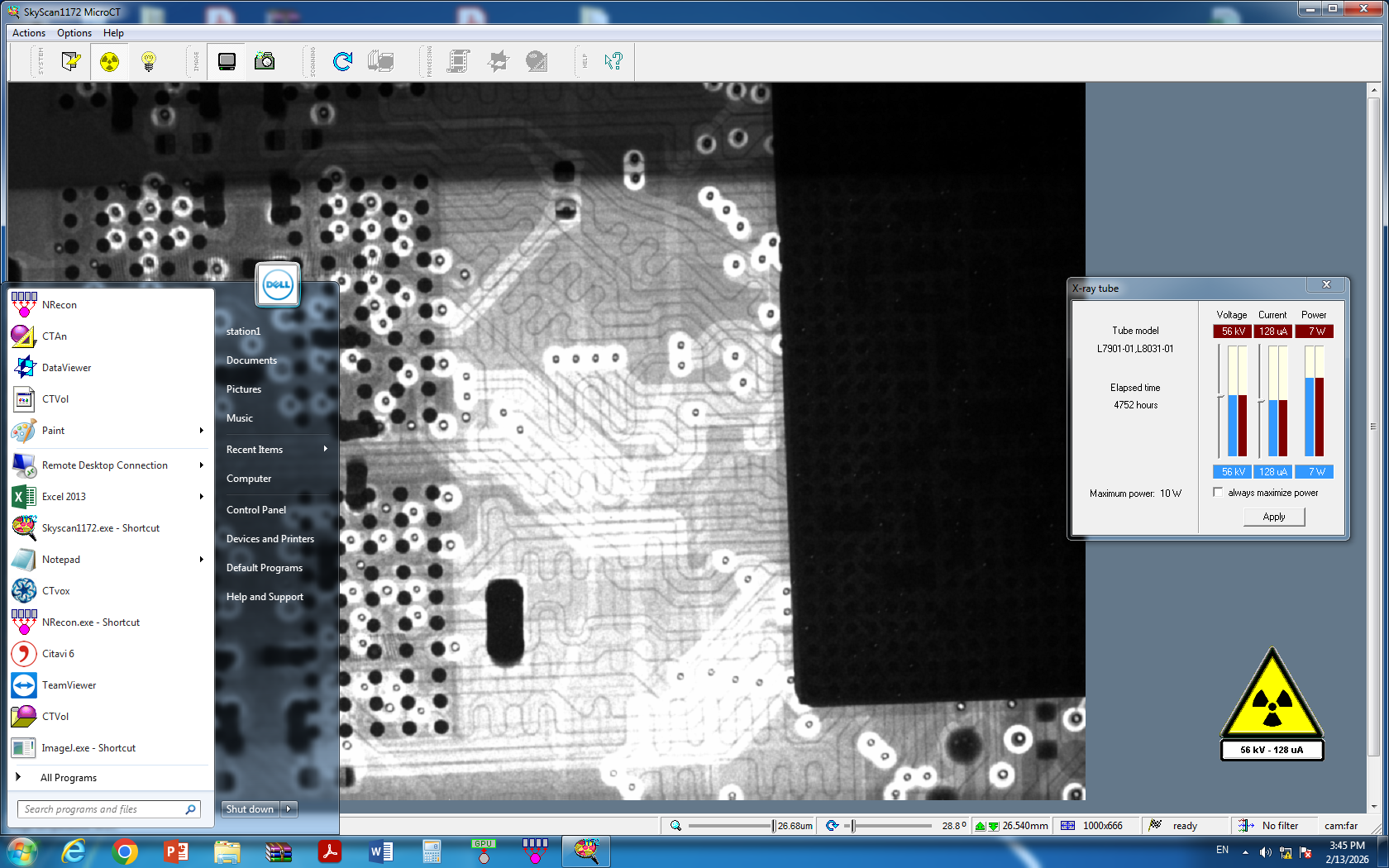Click the camera grab image icon
This screenshot has width=1389, height=868.
click(x=265, y=62)
